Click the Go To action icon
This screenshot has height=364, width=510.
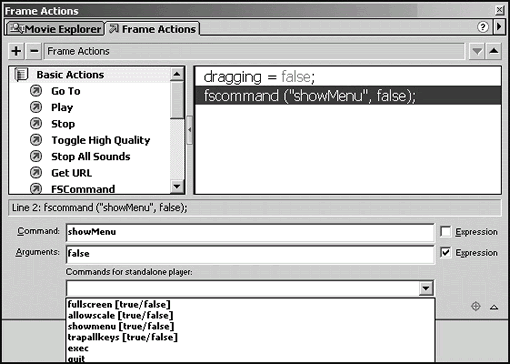click(x=36, y=91)
